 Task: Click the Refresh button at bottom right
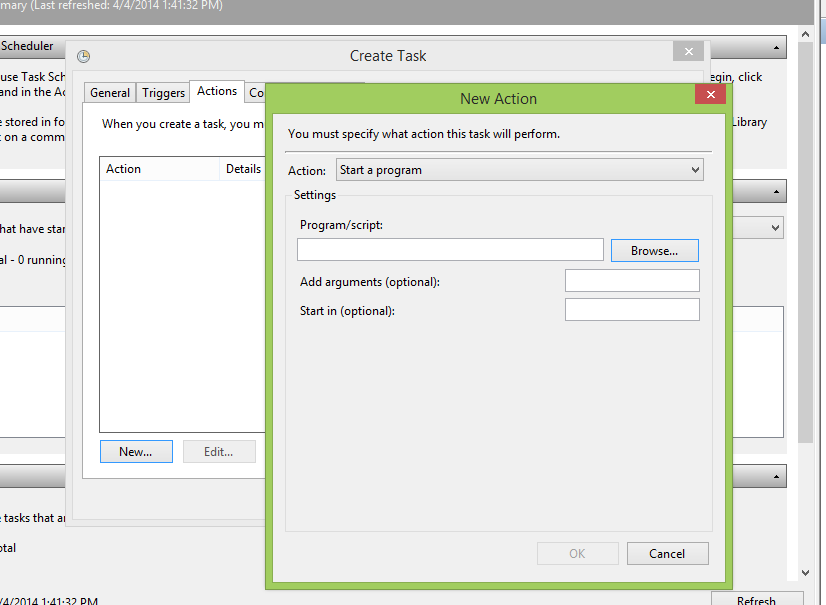(x=756, y=600)
